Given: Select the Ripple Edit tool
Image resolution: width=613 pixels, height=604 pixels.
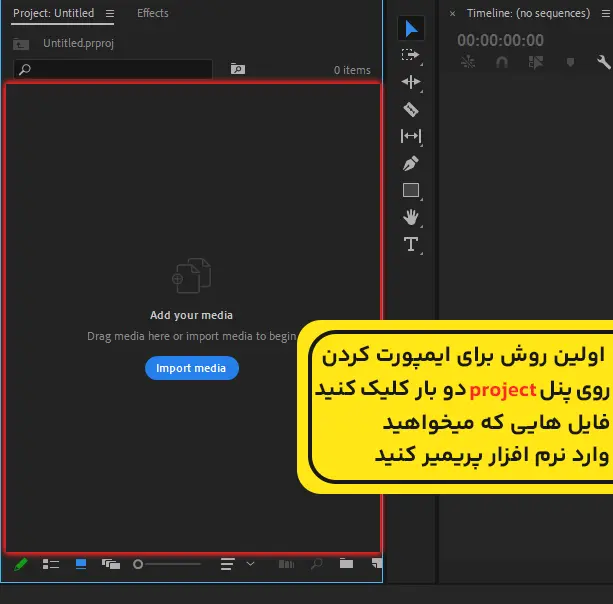Looking at the screenshot, I should (x=411, y=82).
